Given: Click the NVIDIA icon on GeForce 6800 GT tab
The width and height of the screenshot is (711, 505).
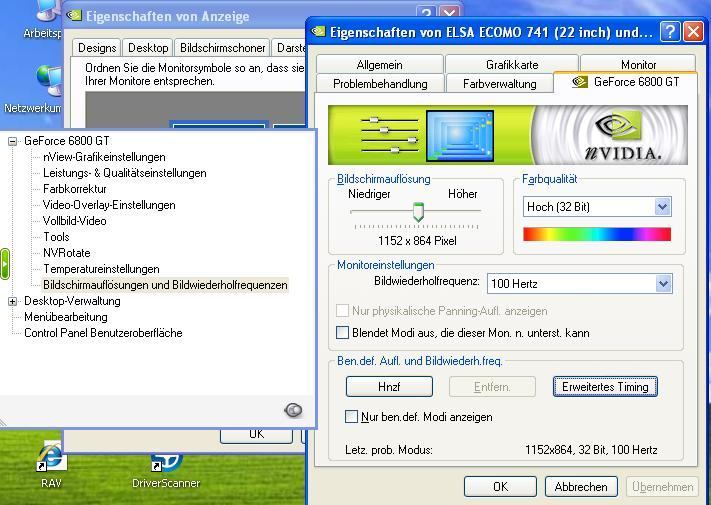Looking at the screenshot, I should coord(580,82).
